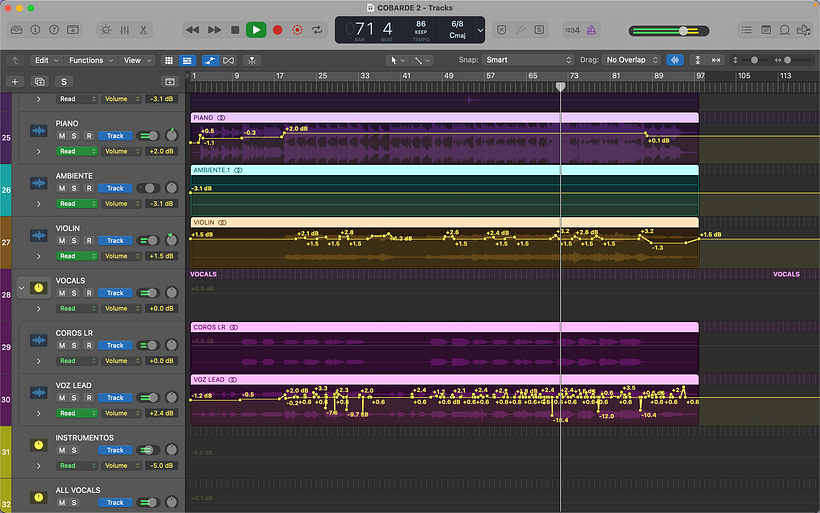This screenshot has height=513, width=820.
Task: Solo the COROS LR track
Action: coord(74,346)
